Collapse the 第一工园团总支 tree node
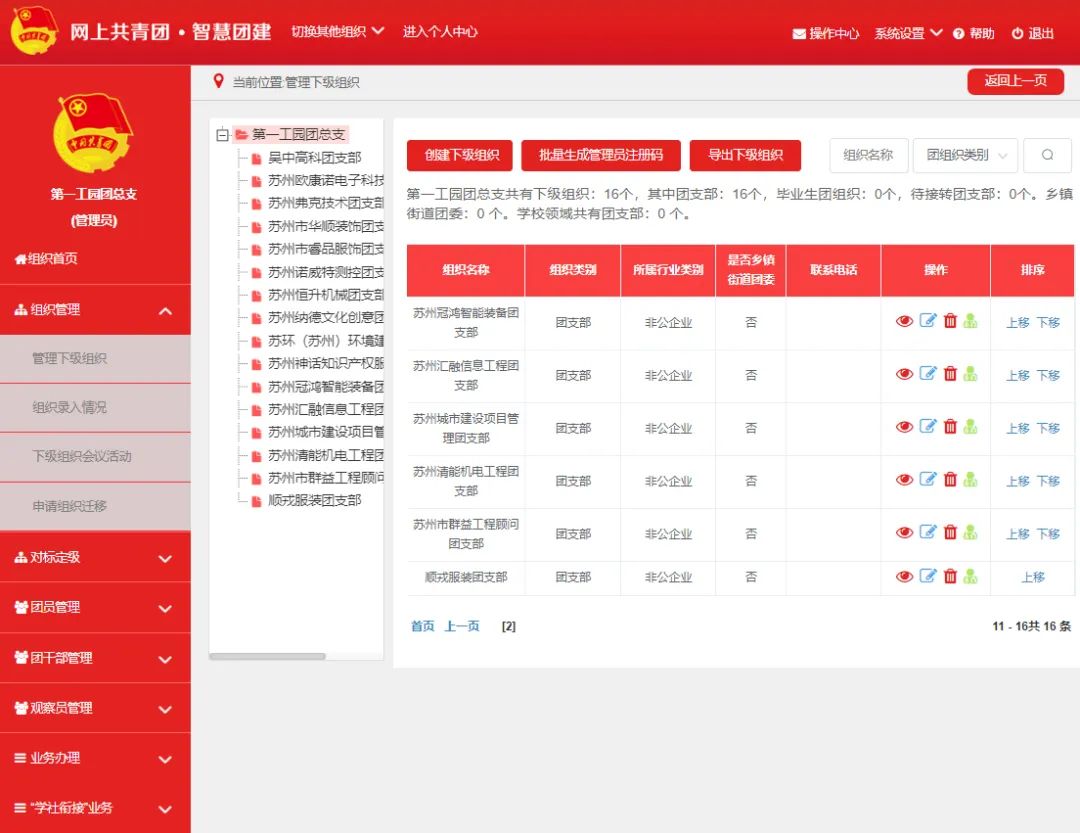Viewport: 1080px width, 833px height. (222, 135)
